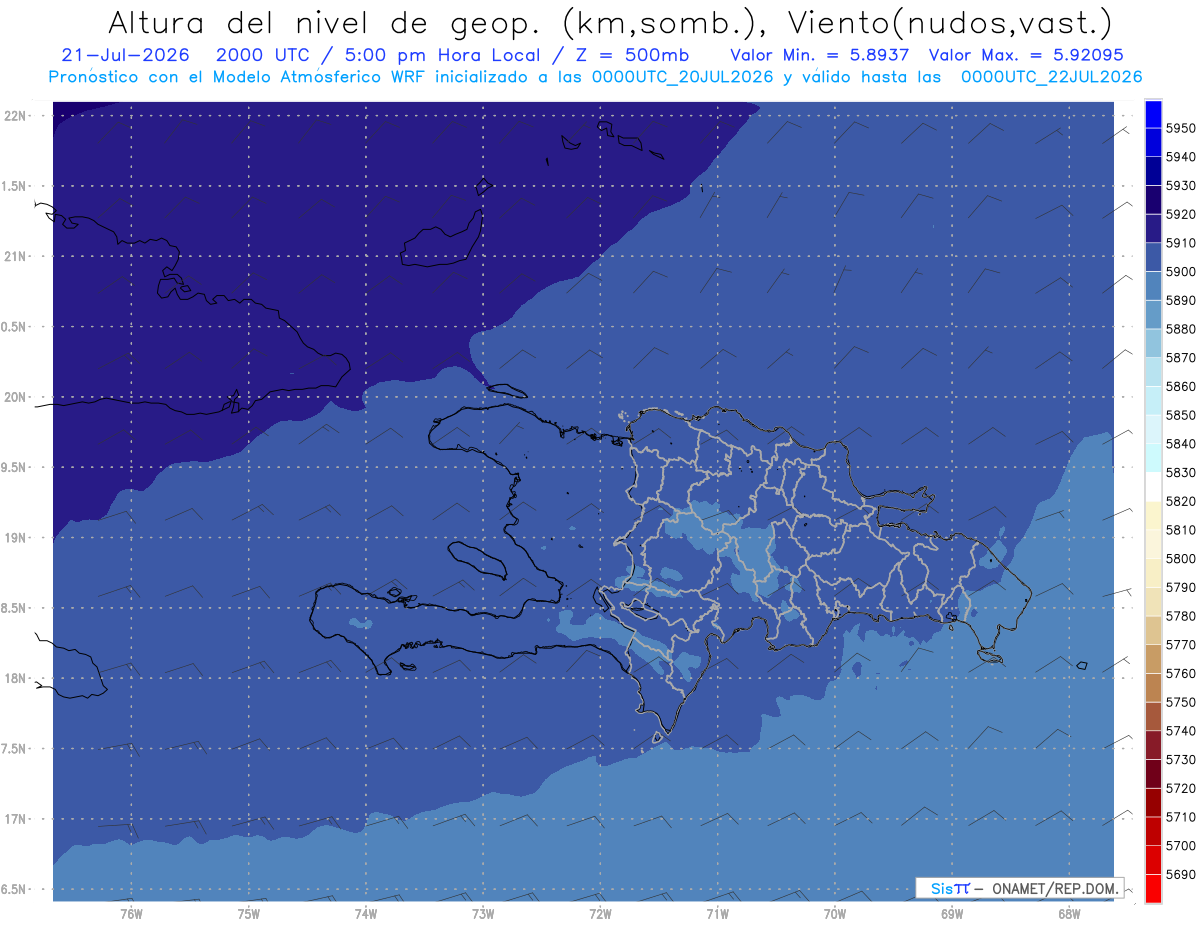Click the '5800' colorbar label
Viewport: 1200px width, 927px height.
click(x=1180, y=558)
